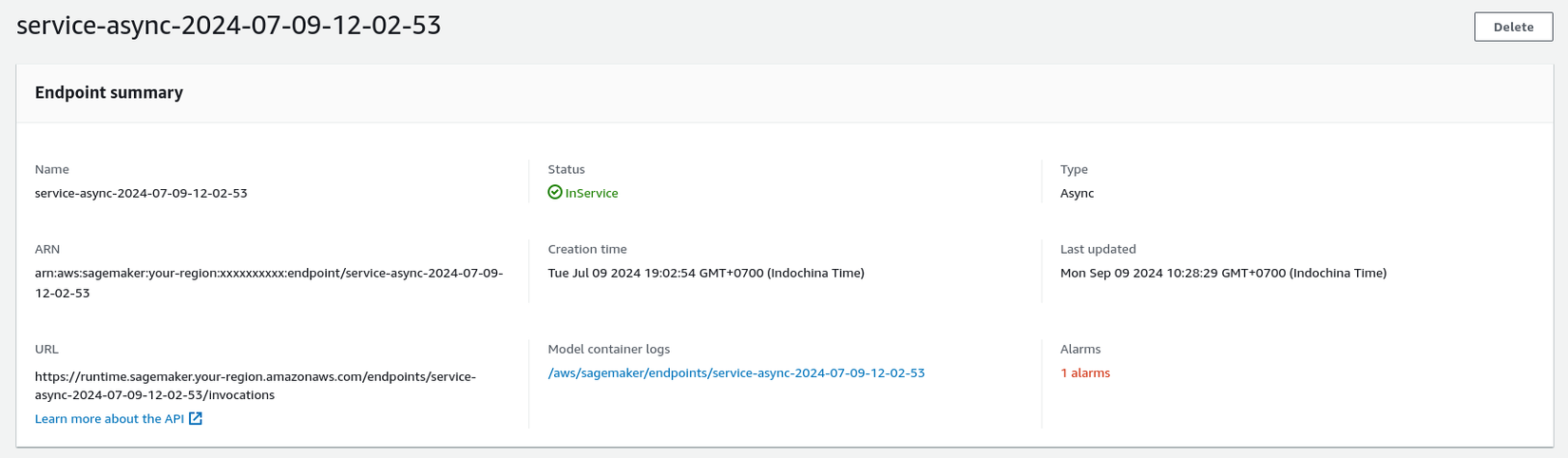Click the invocations URL text

pos(255,386)
